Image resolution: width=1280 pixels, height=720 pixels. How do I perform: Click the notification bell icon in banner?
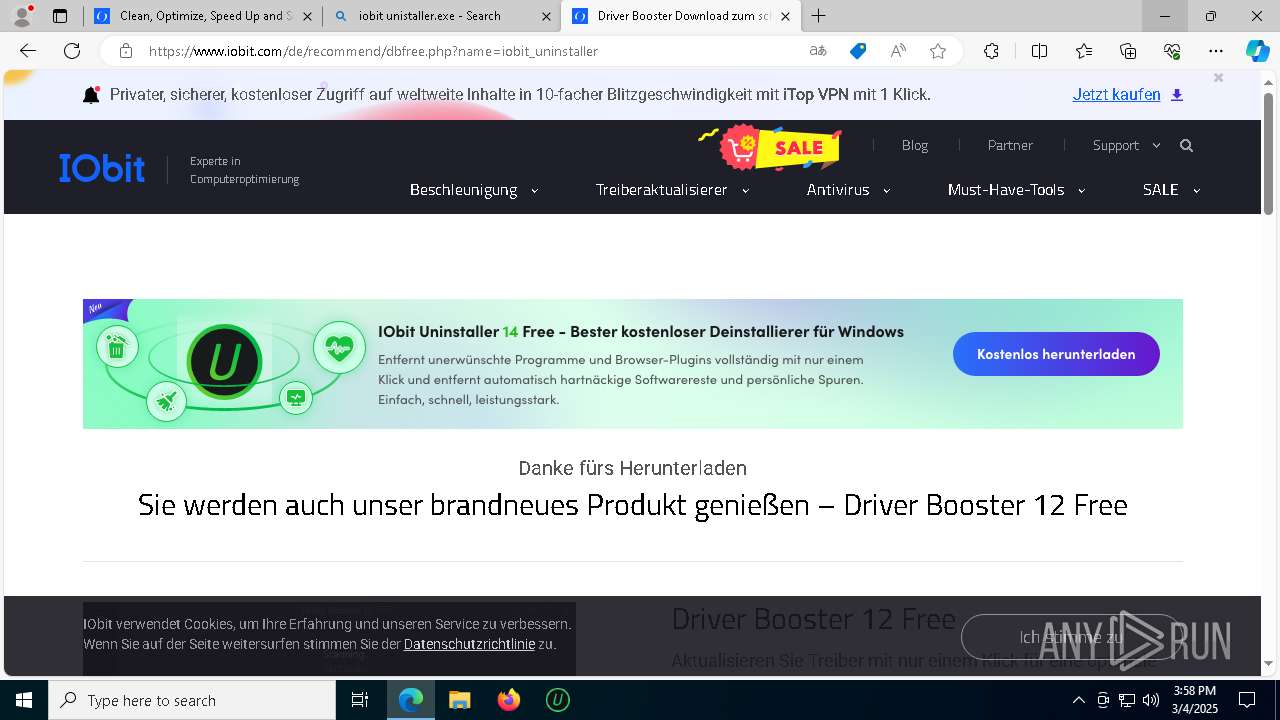(x=91, y=95)
